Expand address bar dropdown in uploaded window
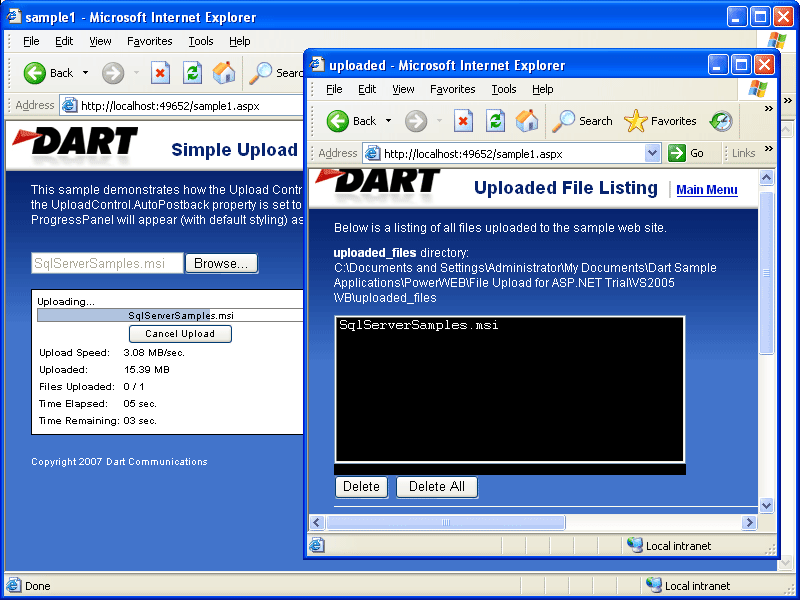Screen dimensions: 800x600 [x=652, y=153]
